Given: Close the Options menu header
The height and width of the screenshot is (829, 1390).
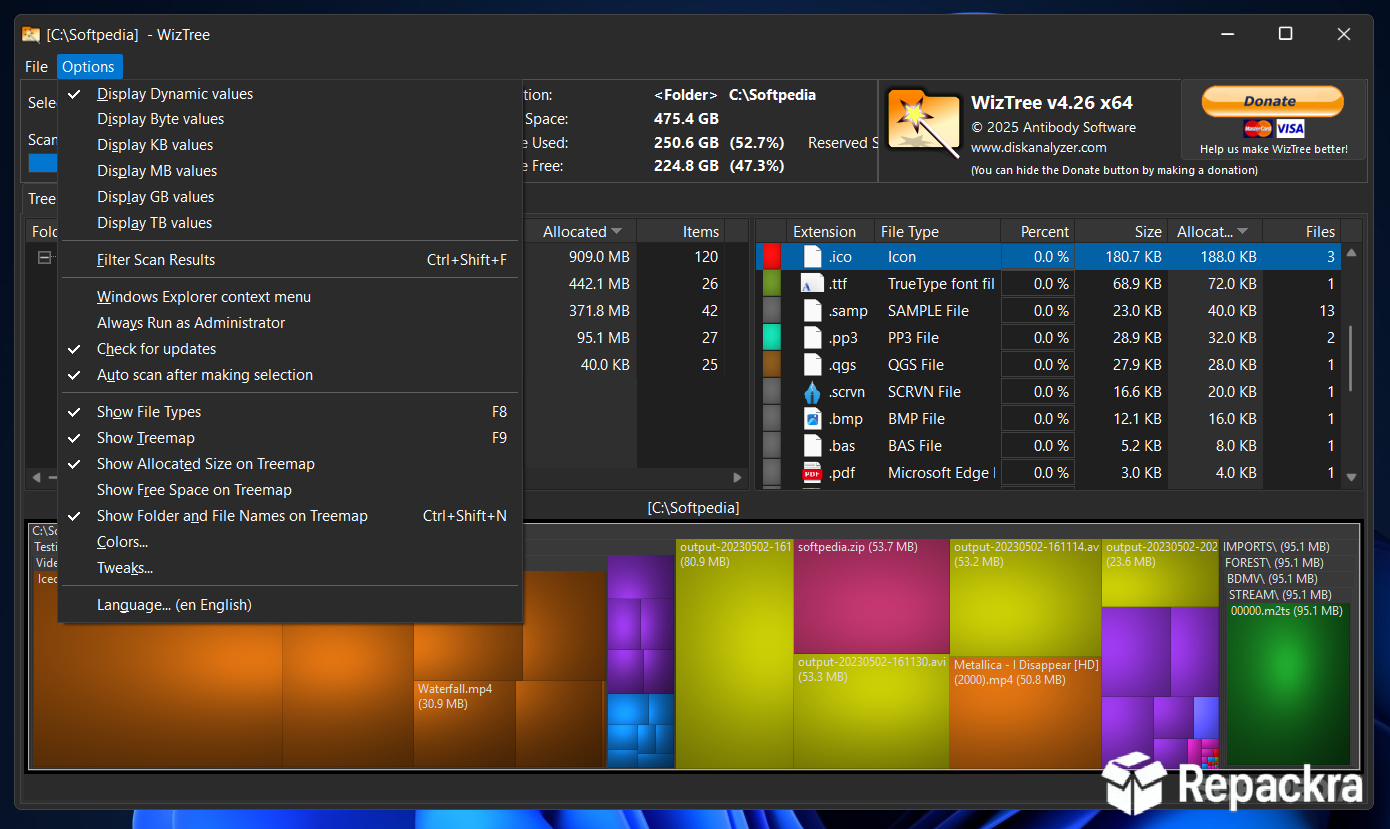Looking at the screenshot, I should coord(88,67).
